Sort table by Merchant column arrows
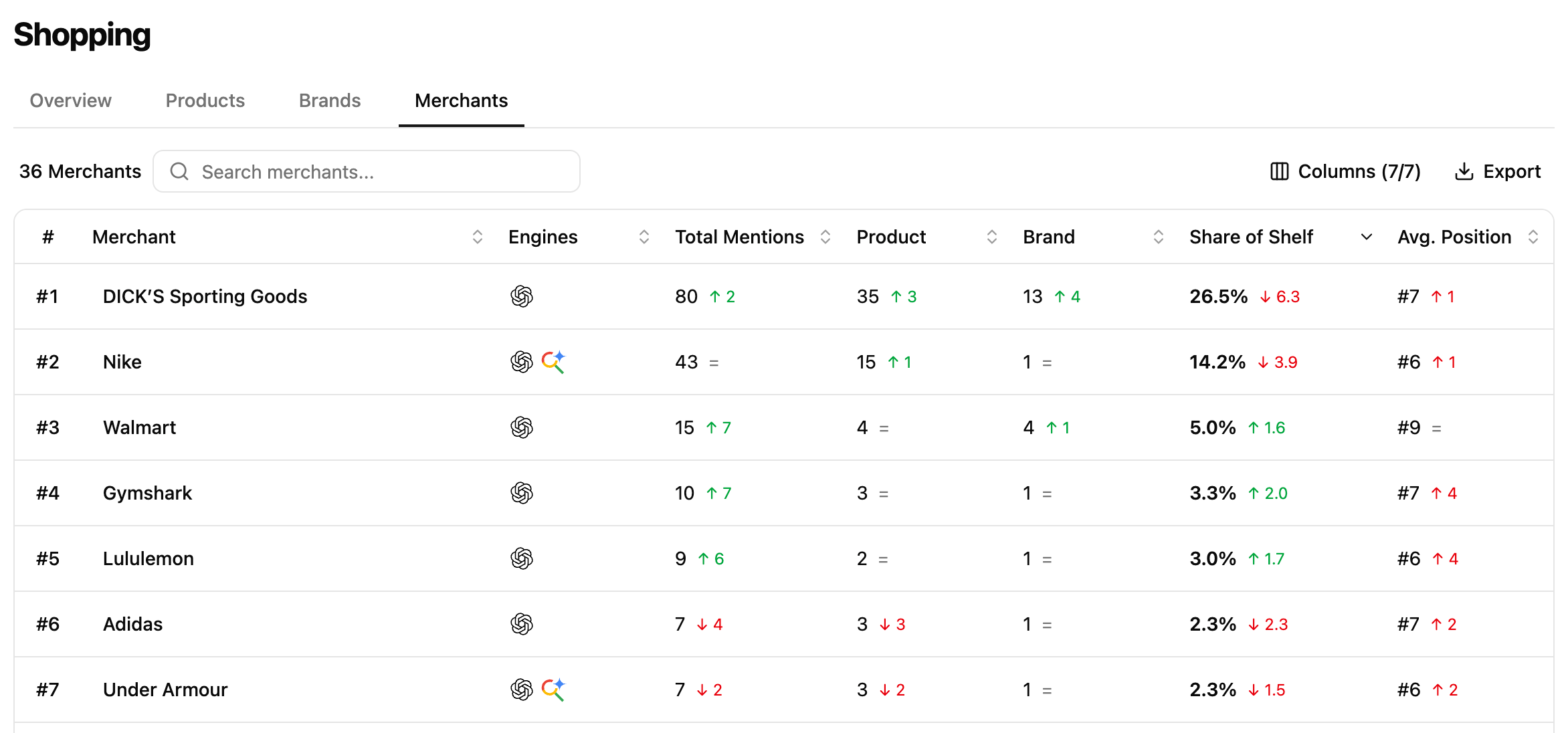The image size is (1568, 733). click(x=478, y=237)
